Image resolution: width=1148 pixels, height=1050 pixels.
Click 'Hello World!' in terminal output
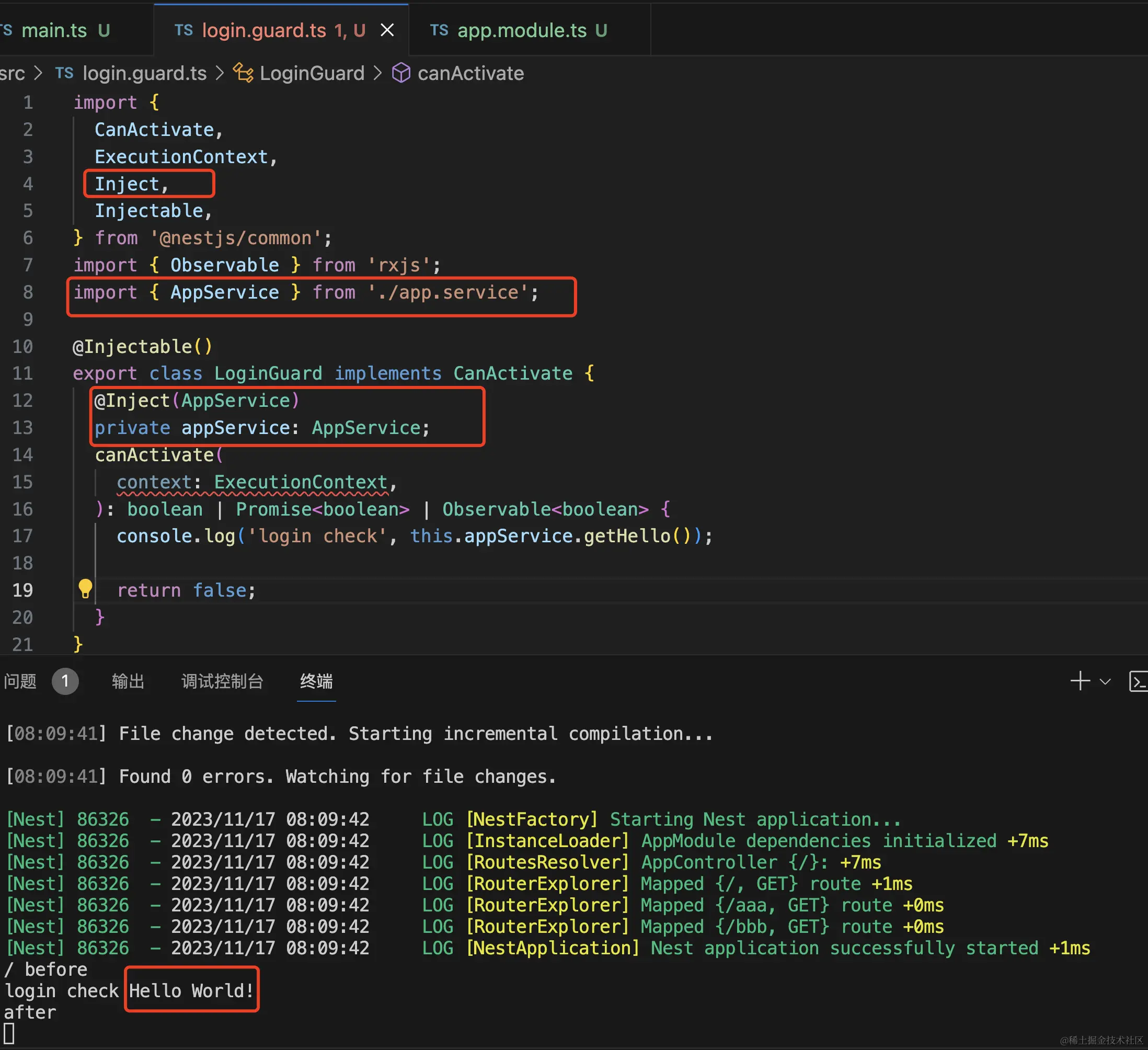[191, 991]
